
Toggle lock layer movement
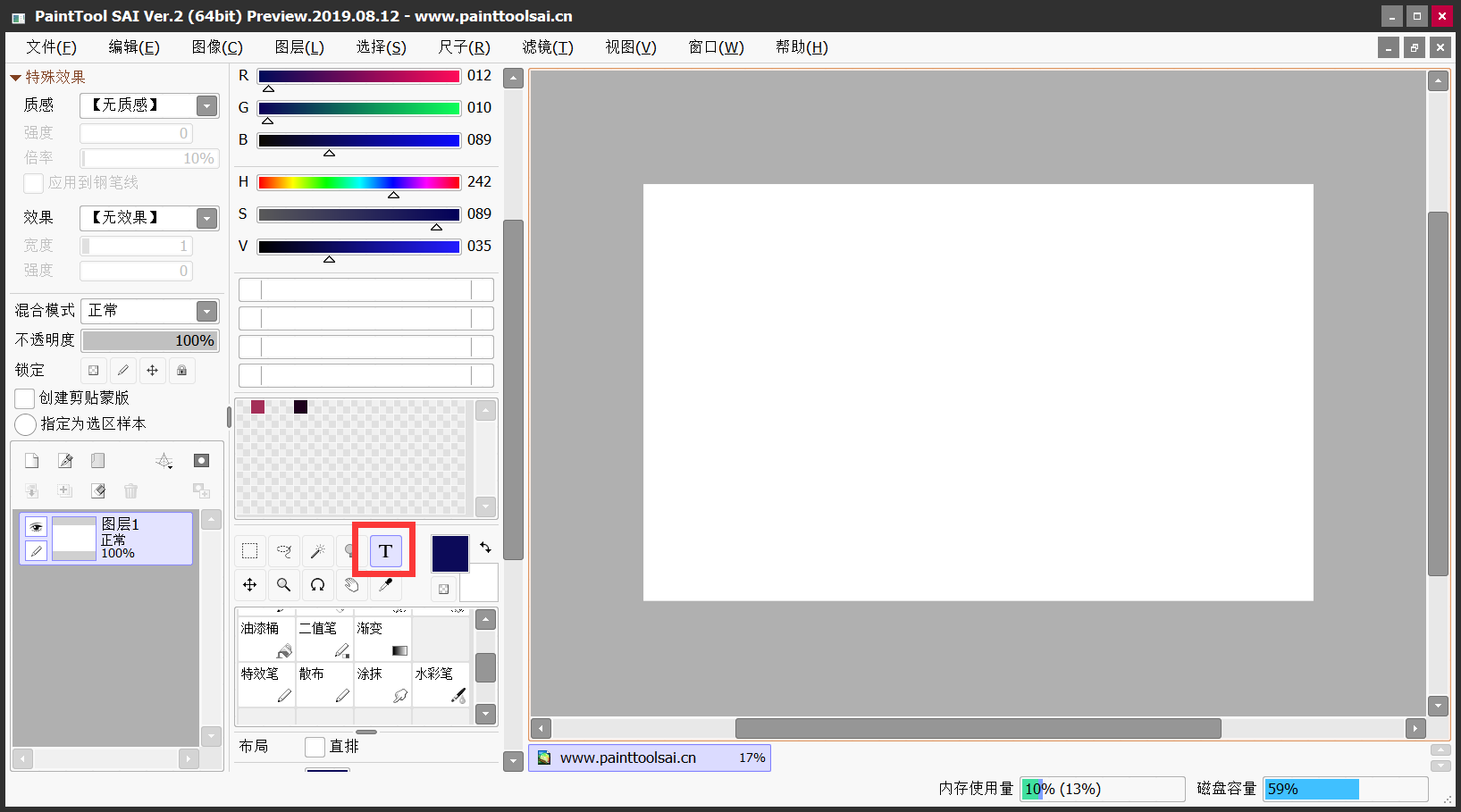coord(153,371)
